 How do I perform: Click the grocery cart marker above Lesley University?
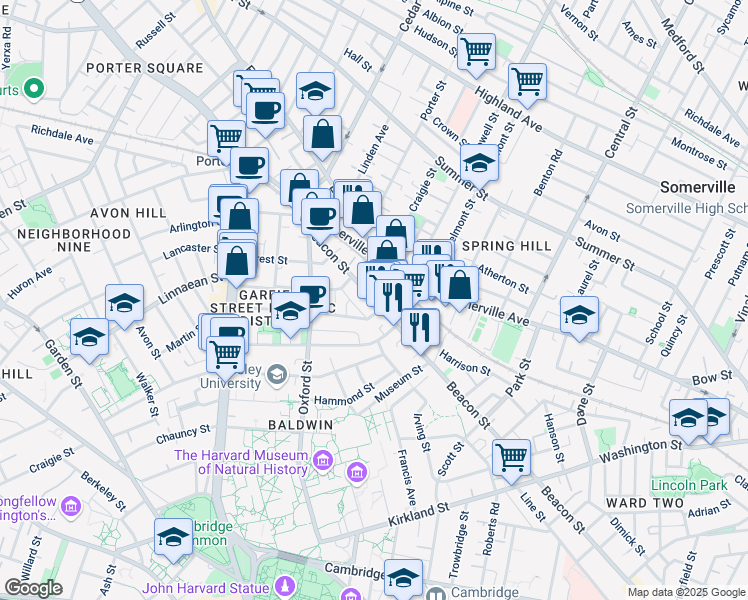pos(226,356)
